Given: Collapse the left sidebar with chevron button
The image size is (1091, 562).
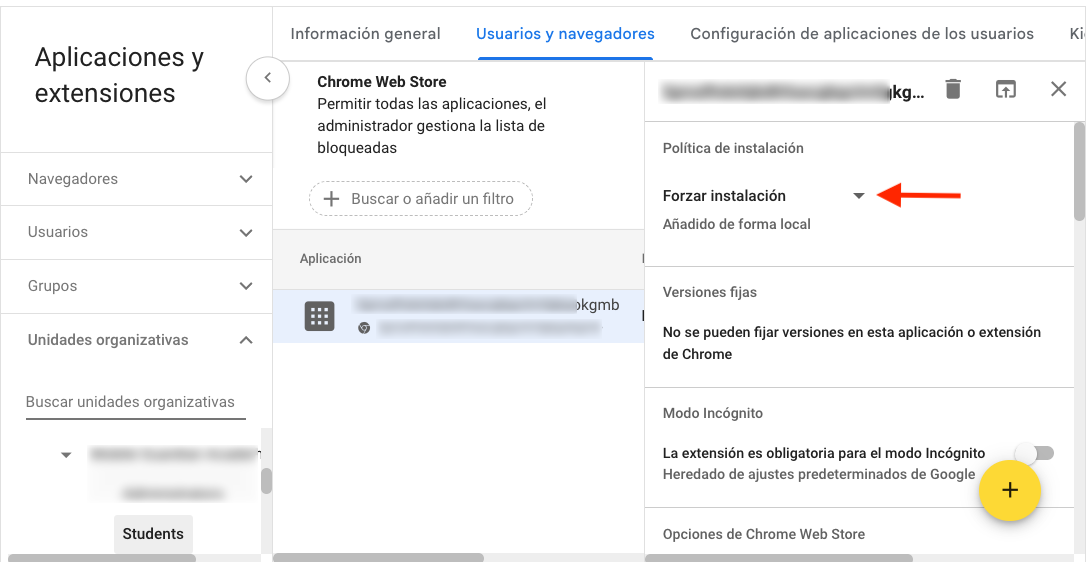Looking at the screenshot, I should 267,77.
